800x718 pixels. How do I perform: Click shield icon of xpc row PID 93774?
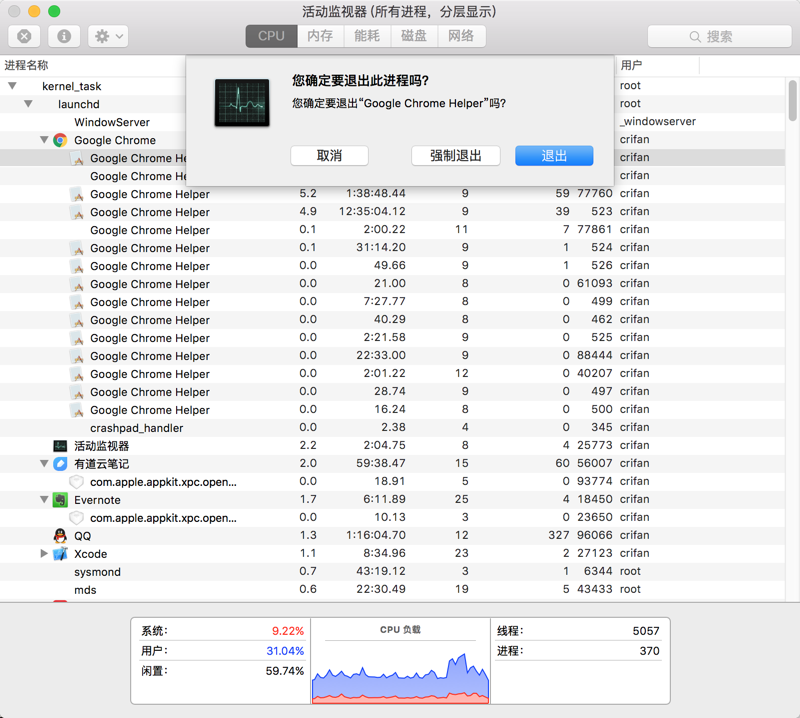click(x=77, y=482)
